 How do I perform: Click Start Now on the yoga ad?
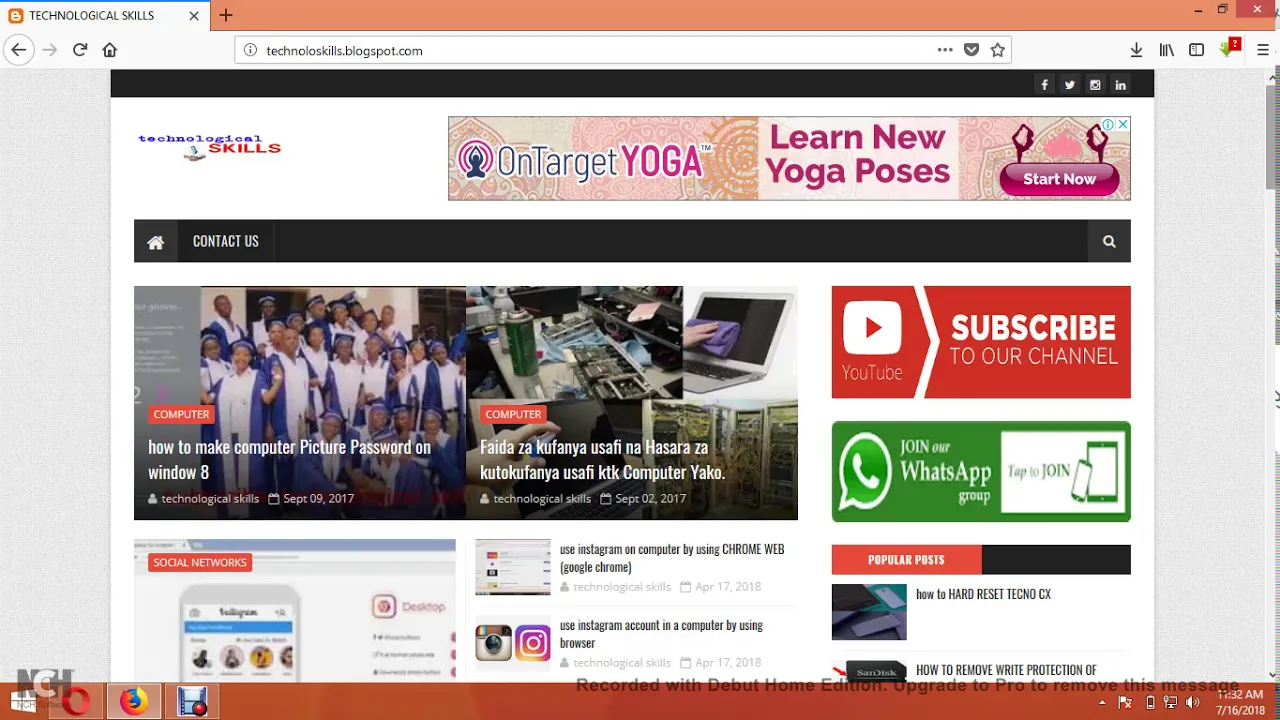(x=1059, y=179)
